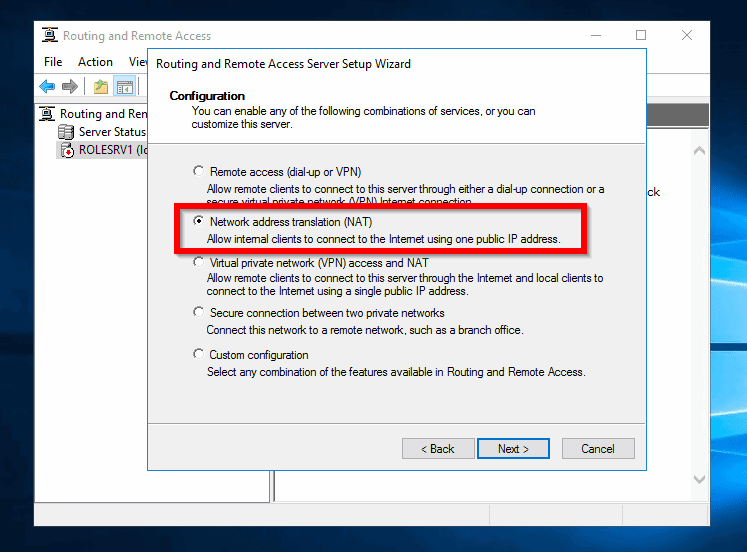This screenshot has width=747, height=552.
Task: Choose Secure connection between two private networks
Action: [198, 312]
